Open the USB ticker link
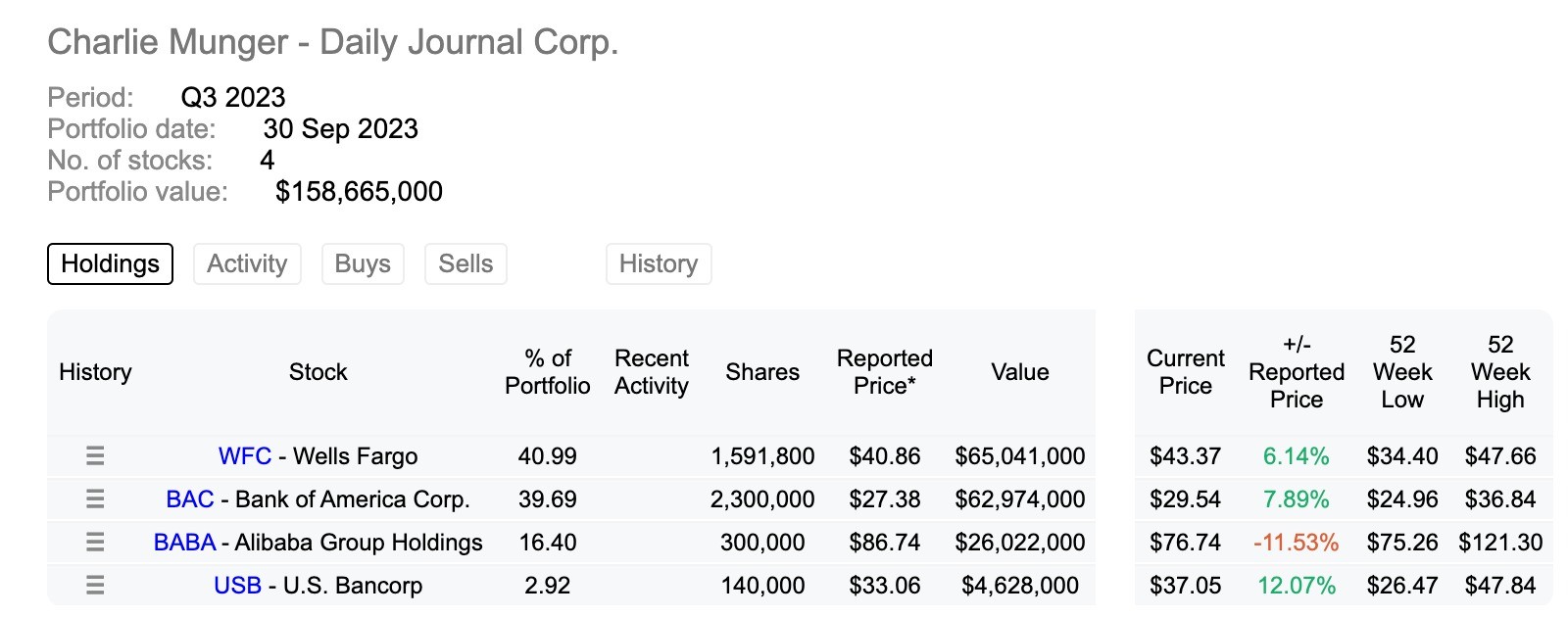 237,586
